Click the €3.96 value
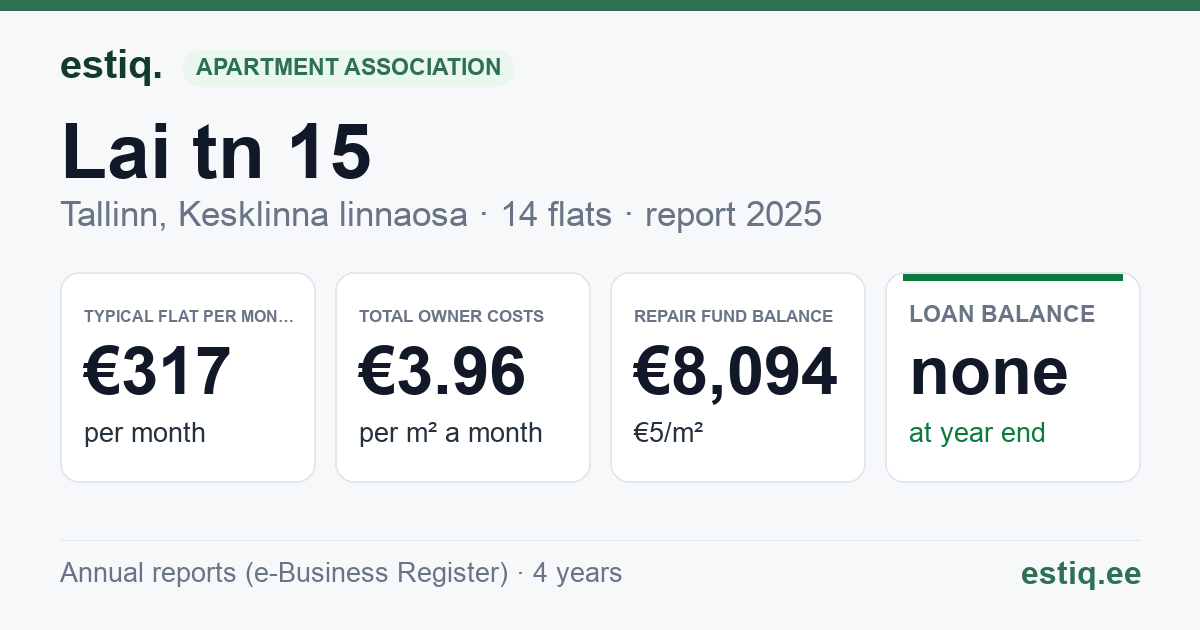1200x630 pixels. pos(442,371)
